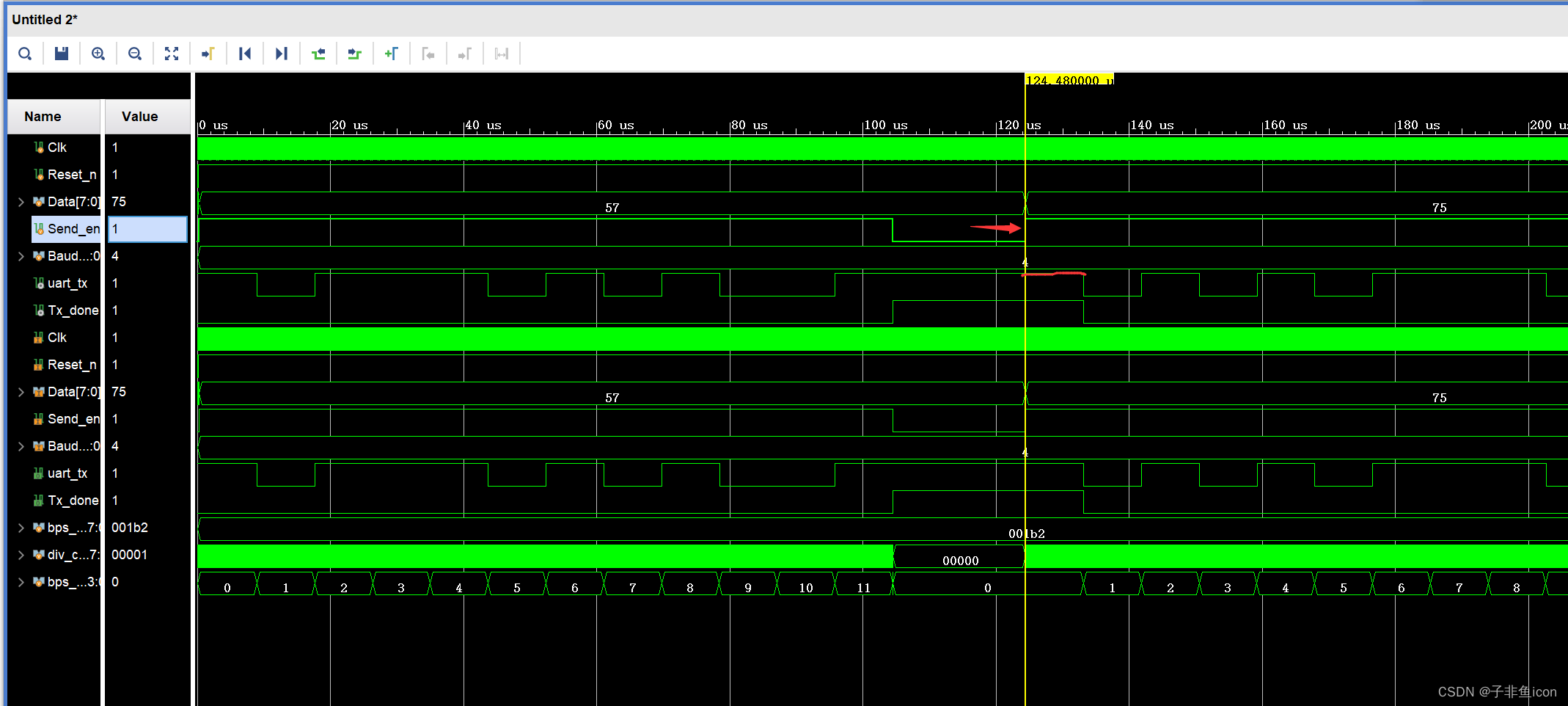Image resolution: width=1568 pixels, height=706 pixels.
Task: Click the 160 us ruler mark
Action: (x=1286, y=125)
